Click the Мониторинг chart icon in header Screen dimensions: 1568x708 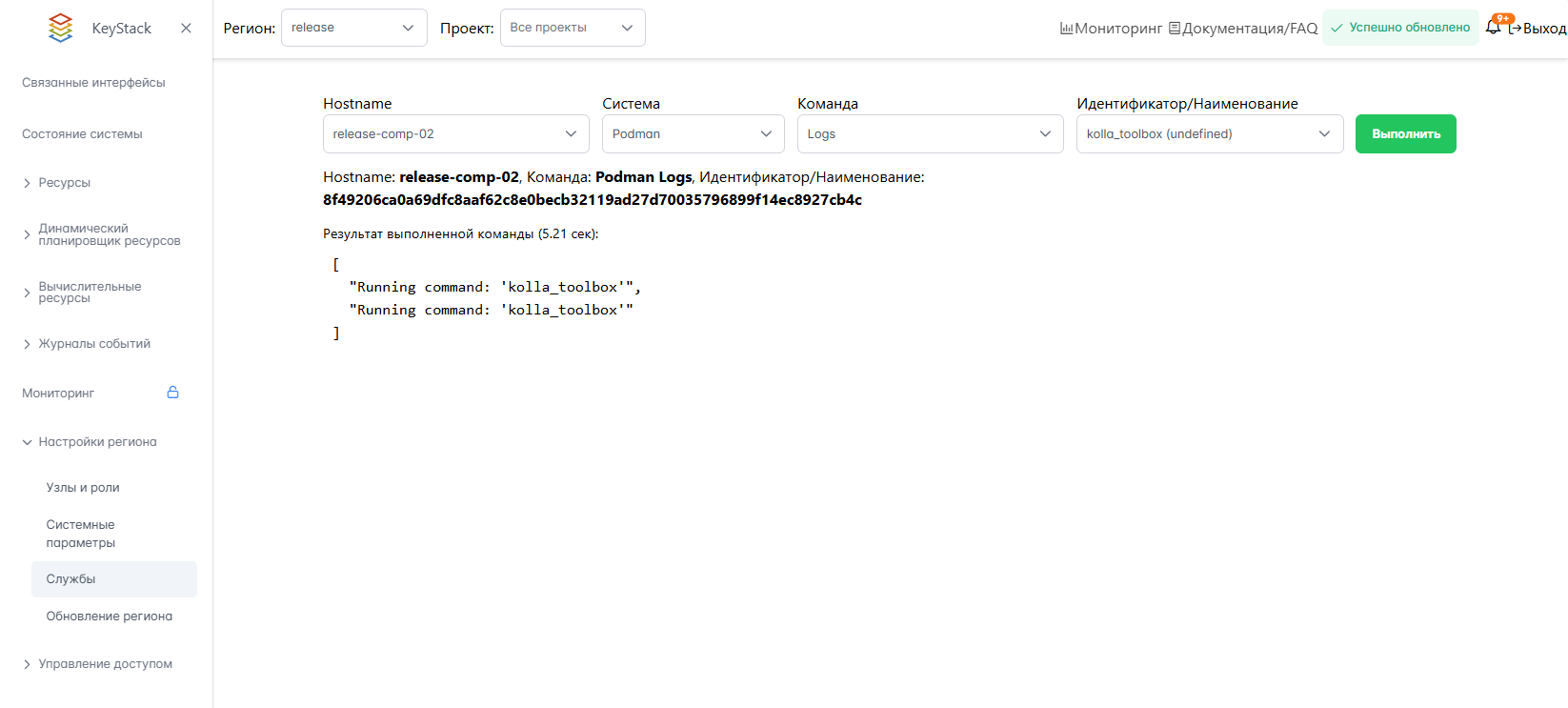[1066, 29]
